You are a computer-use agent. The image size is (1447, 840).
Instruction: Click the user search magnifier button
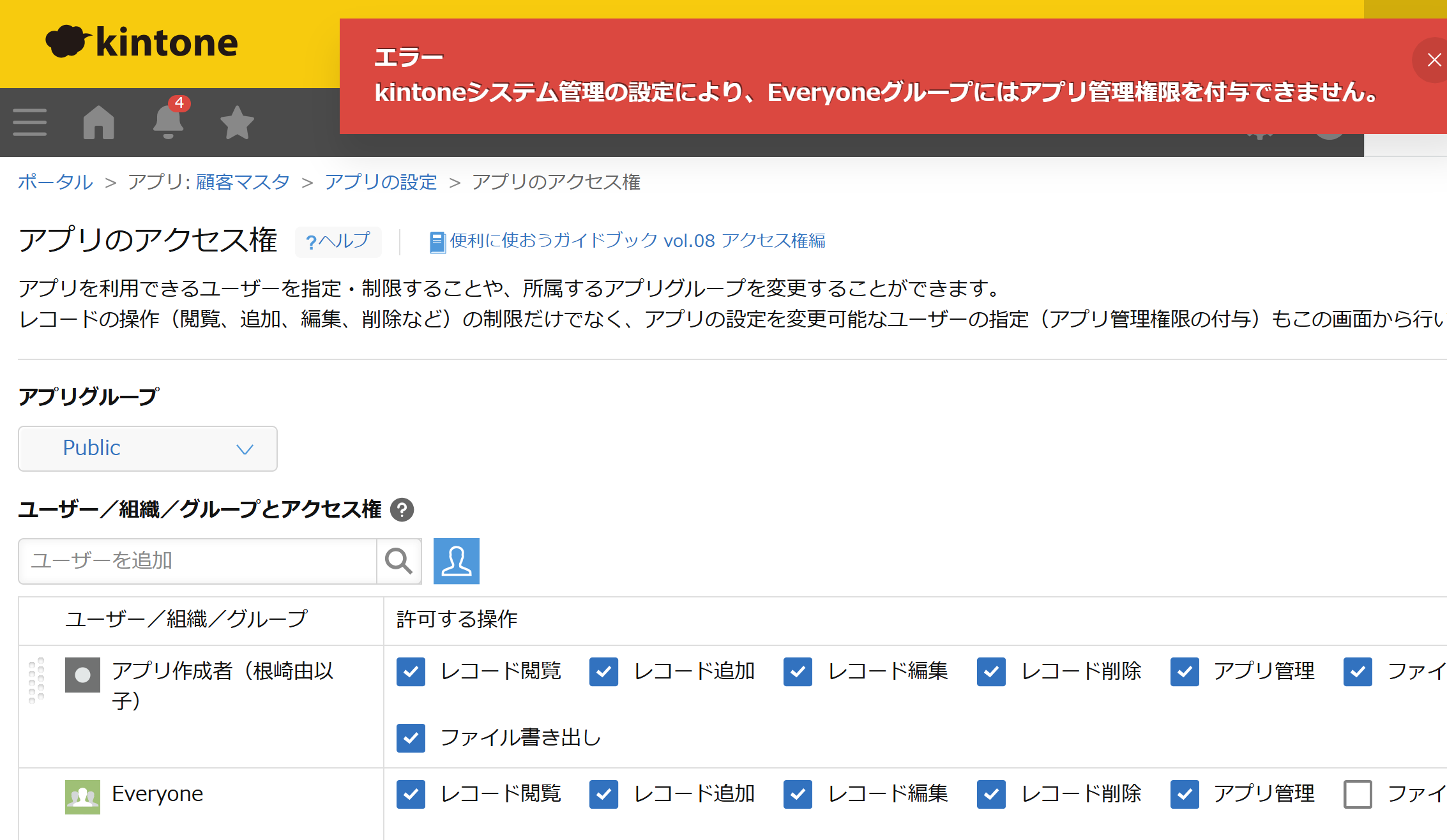tap(399, 561)
